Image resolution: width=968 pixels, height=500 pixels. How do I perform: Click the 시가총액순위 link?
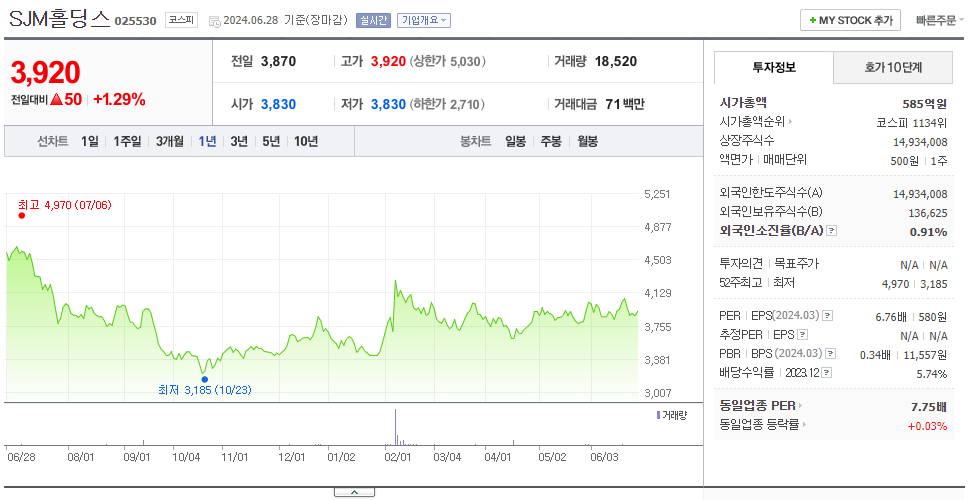click(752, 122)
